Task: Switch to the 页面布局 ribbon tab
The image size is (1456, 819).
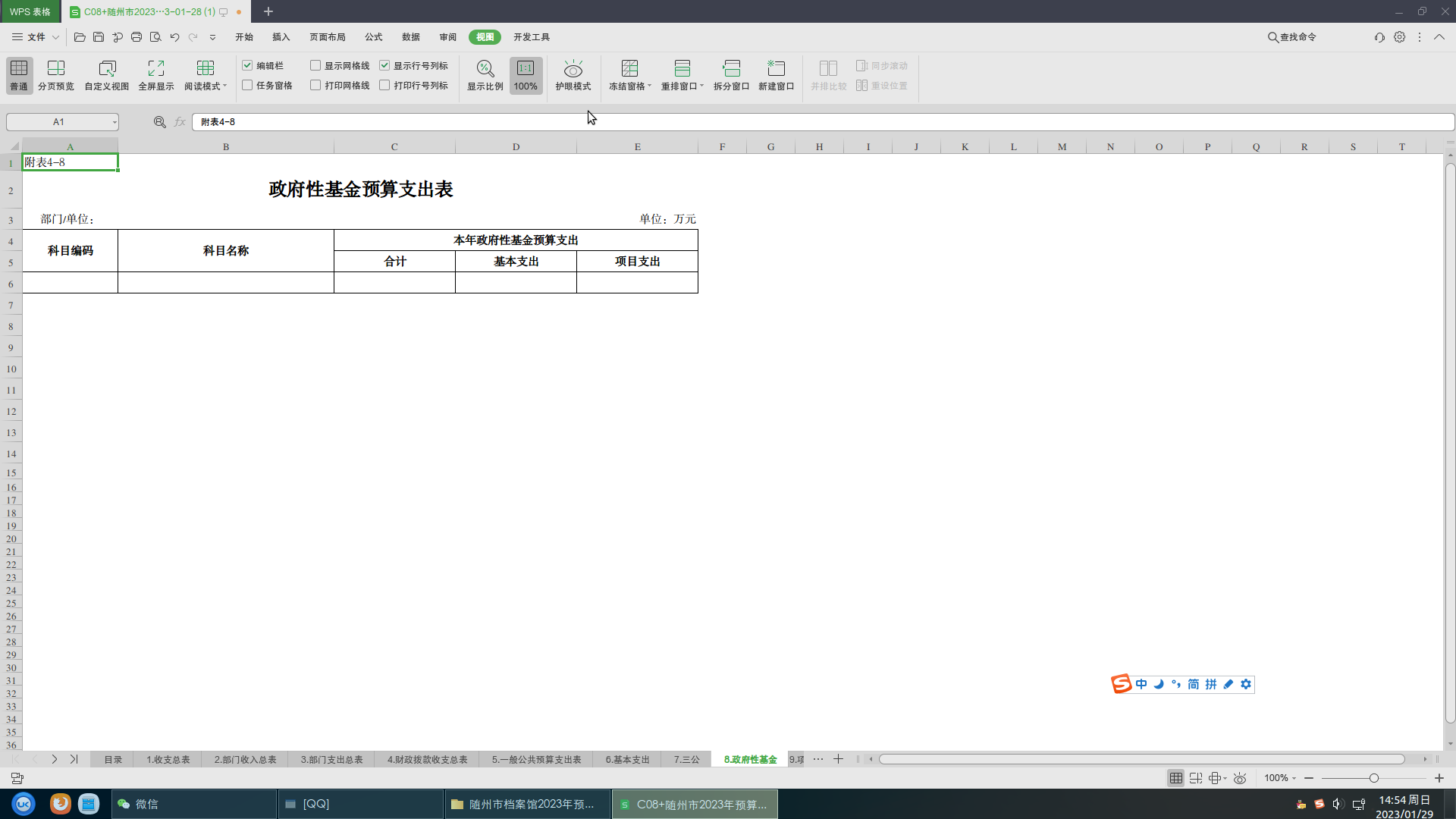Action: tap(327, 37)
